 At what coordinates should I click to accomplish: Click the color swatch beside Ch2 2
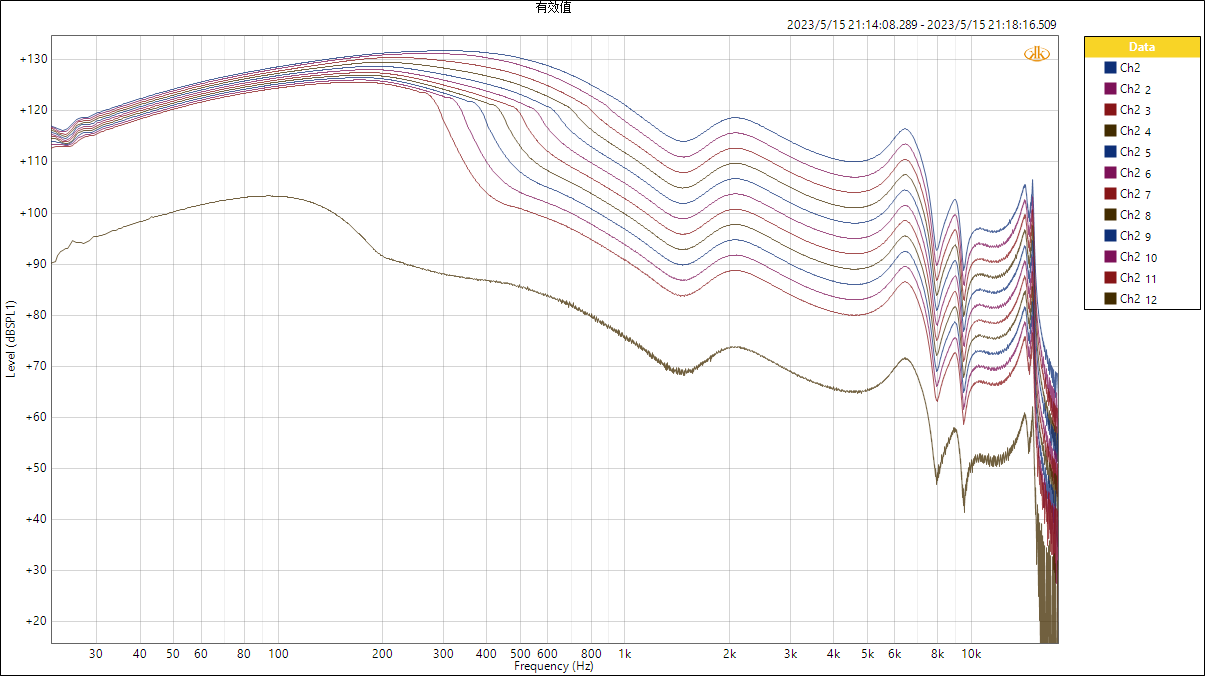(x=1110, y=89)
